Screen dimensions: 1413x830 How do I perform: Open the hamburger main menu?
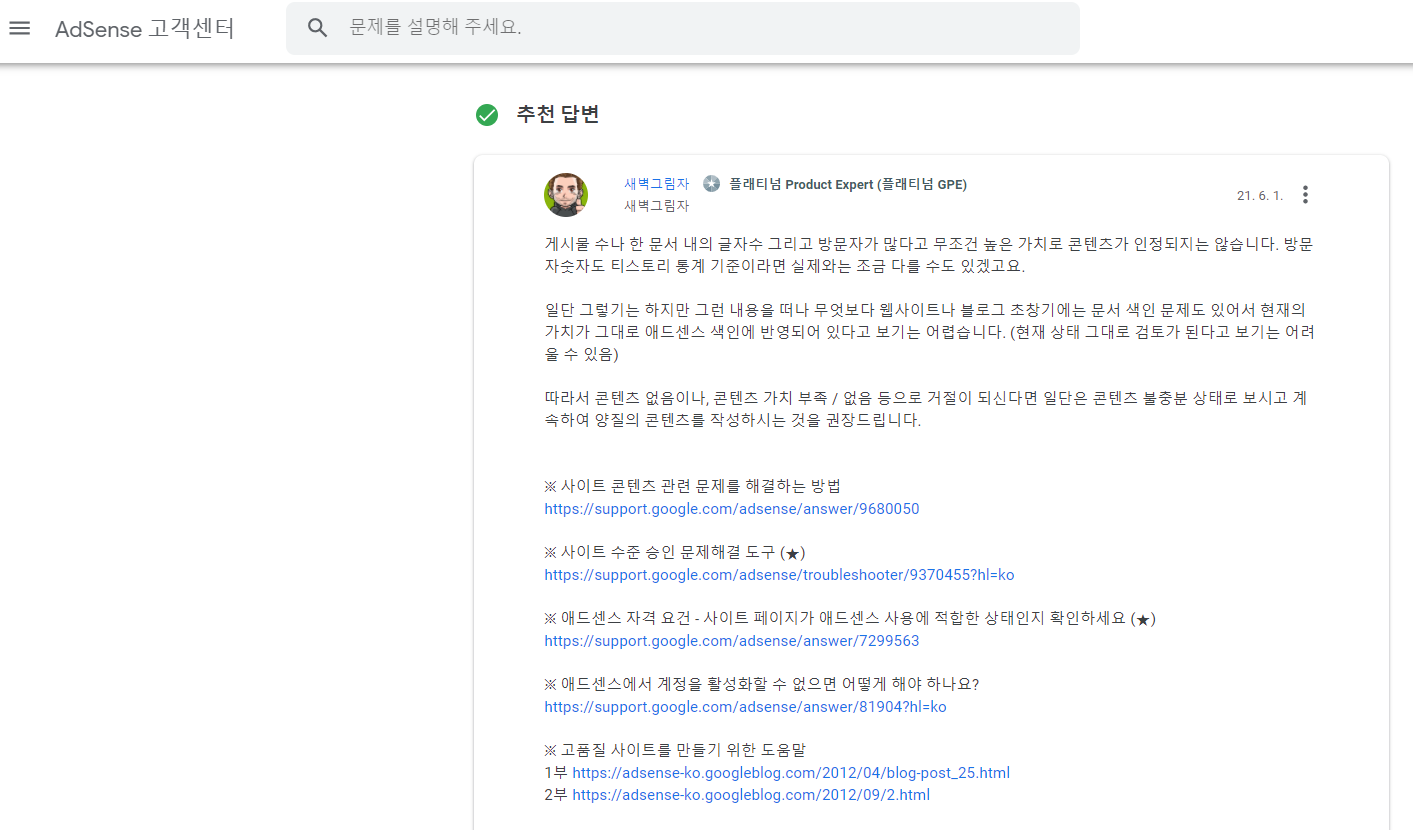click(x=20, y=28)
